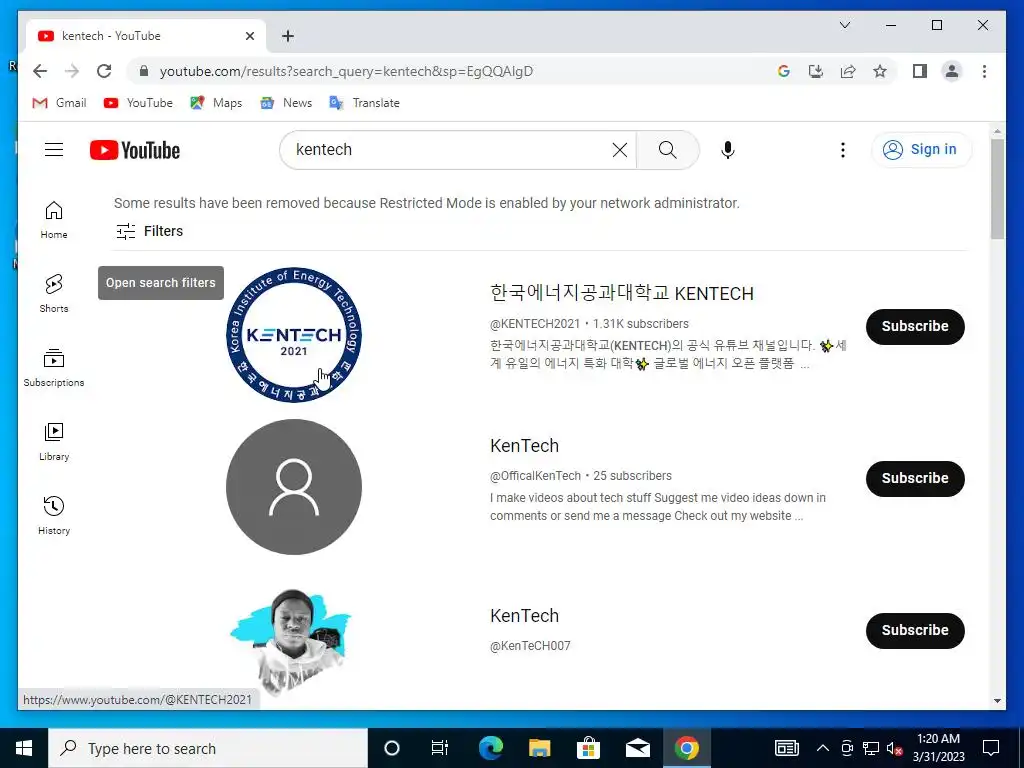
Task: Open the YouTube hamburger guide menu
Action: point(54,150)
